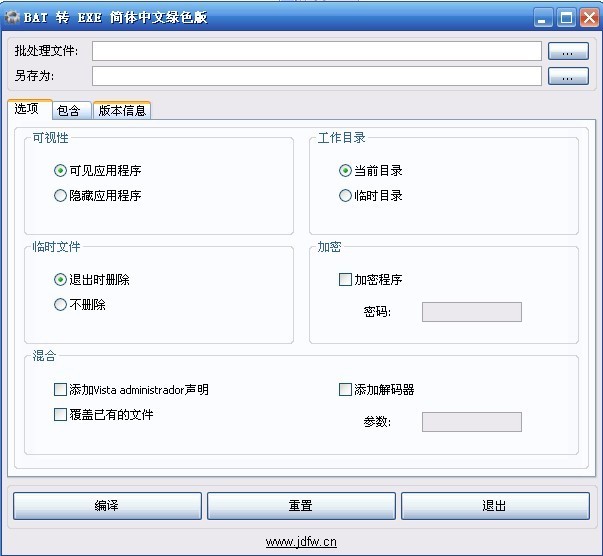
Task: Focus the 批处理文件 input field
Action: [316, 51]
